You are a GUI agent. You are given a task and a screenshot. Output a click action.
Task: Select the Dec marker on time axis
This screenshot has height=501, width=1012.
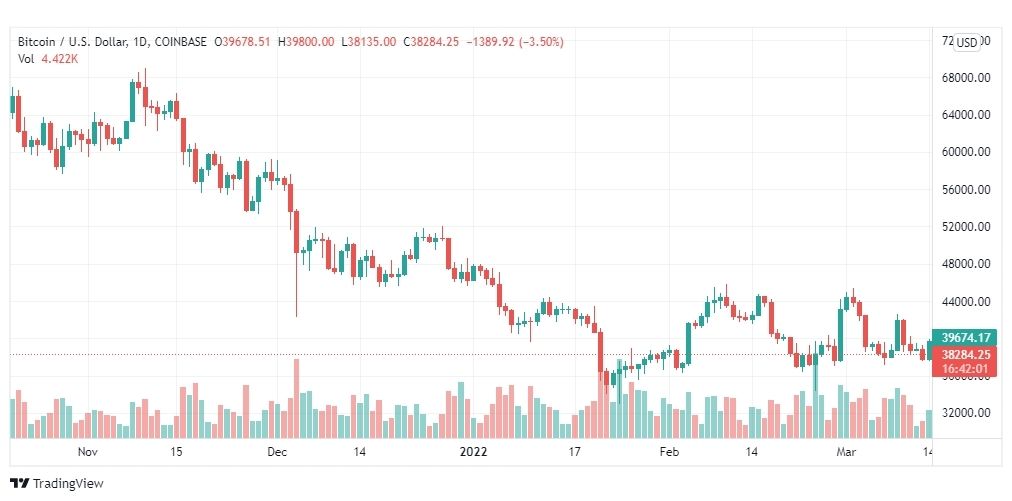point(276,452)
